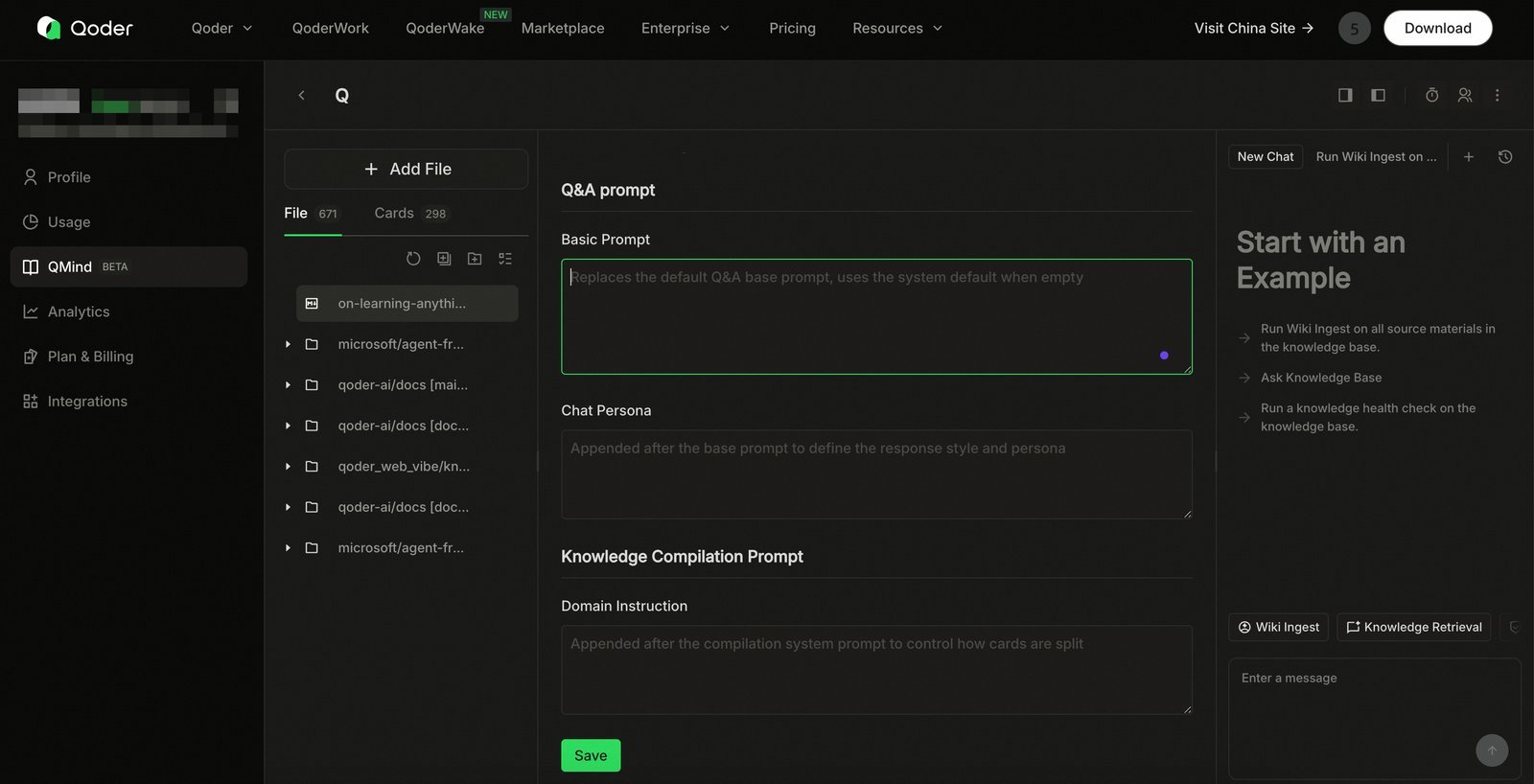
Task: Open the Usage sidebar item
Action: pos(128,221)
